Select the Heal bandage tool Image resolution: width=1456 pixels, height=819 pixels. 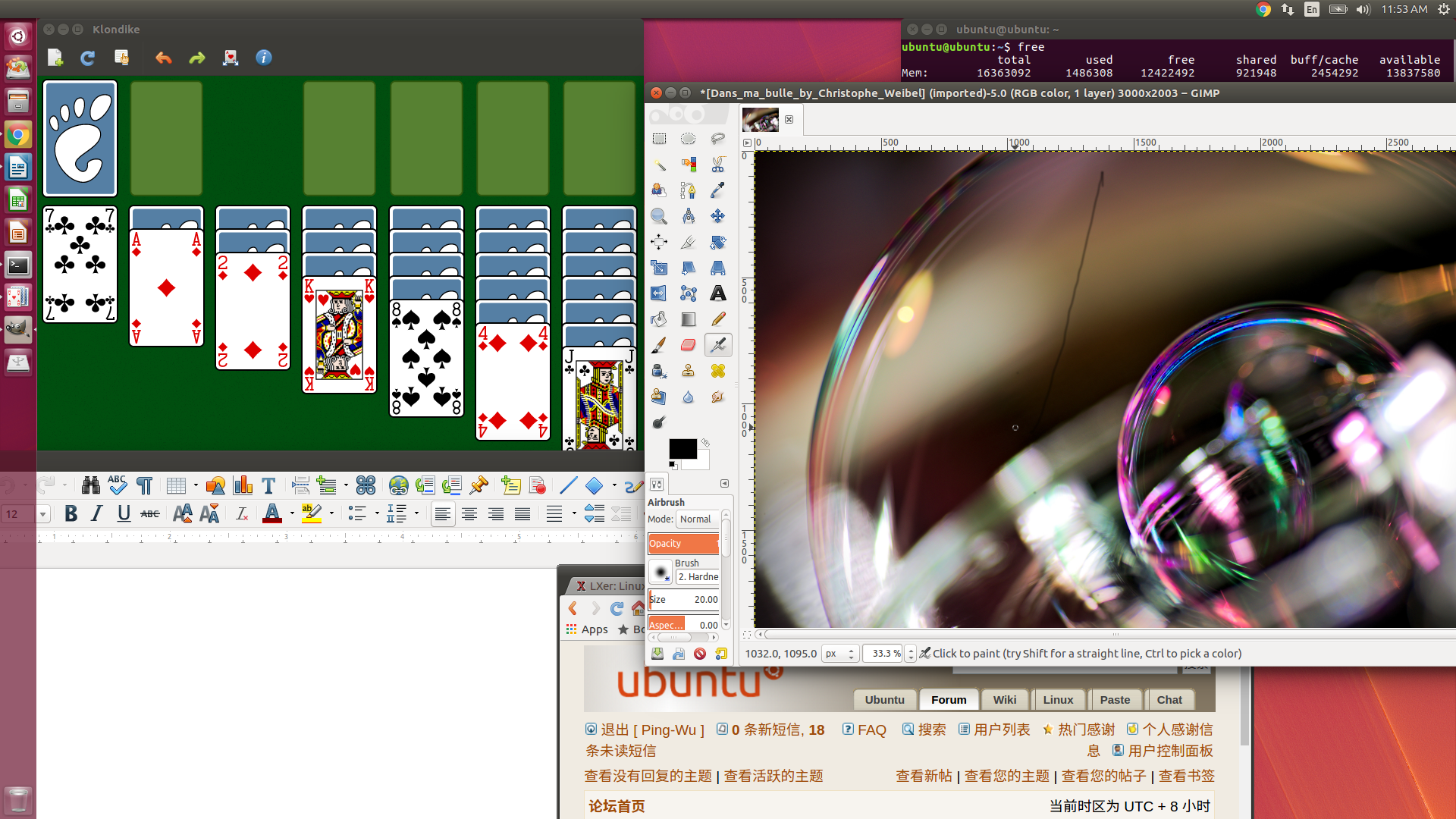(717, 371)
